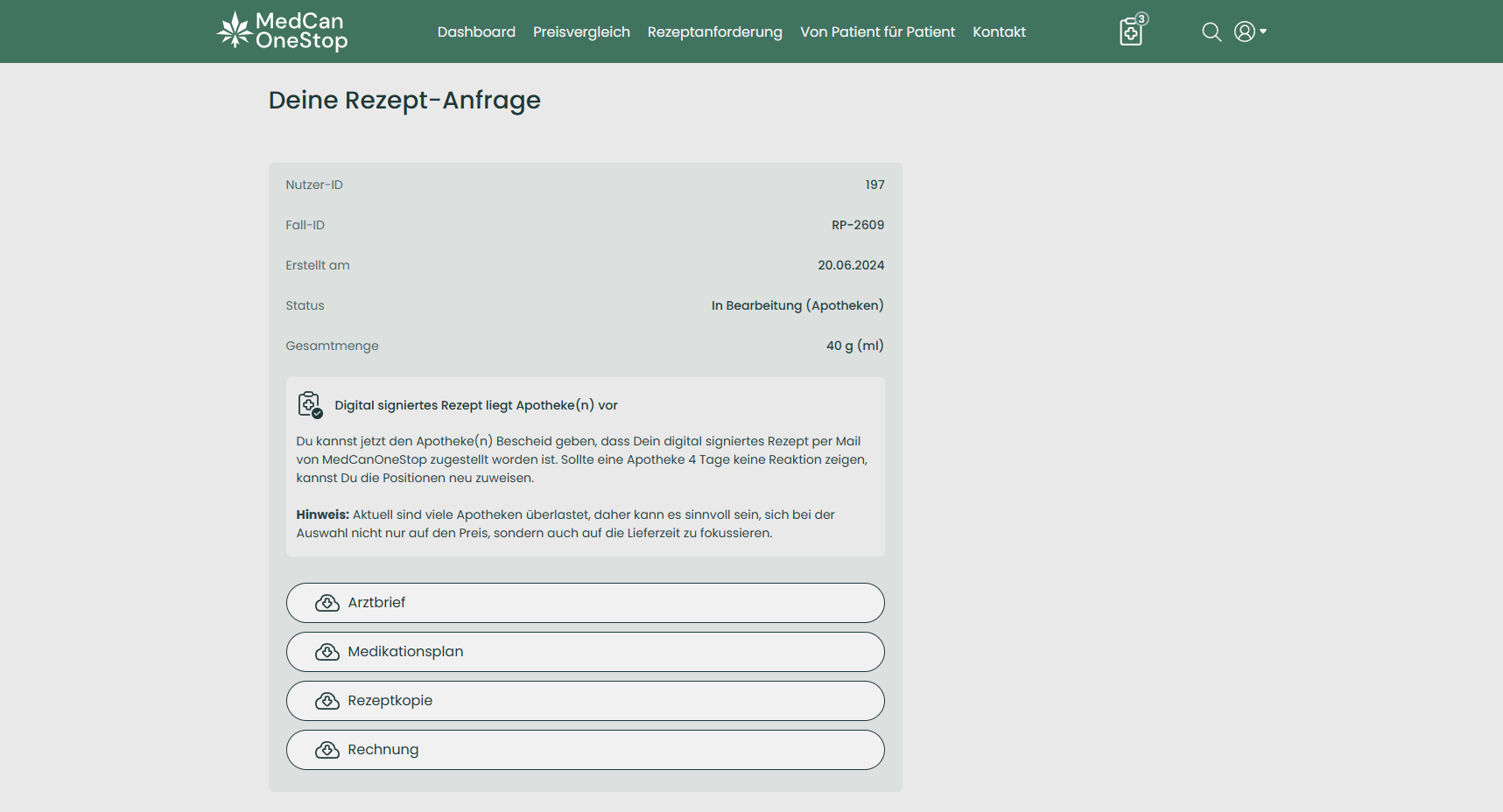This screenshot has width=1503, height=812.
Task: Click the creation date 20.06.2024
Action: point(850,265)
